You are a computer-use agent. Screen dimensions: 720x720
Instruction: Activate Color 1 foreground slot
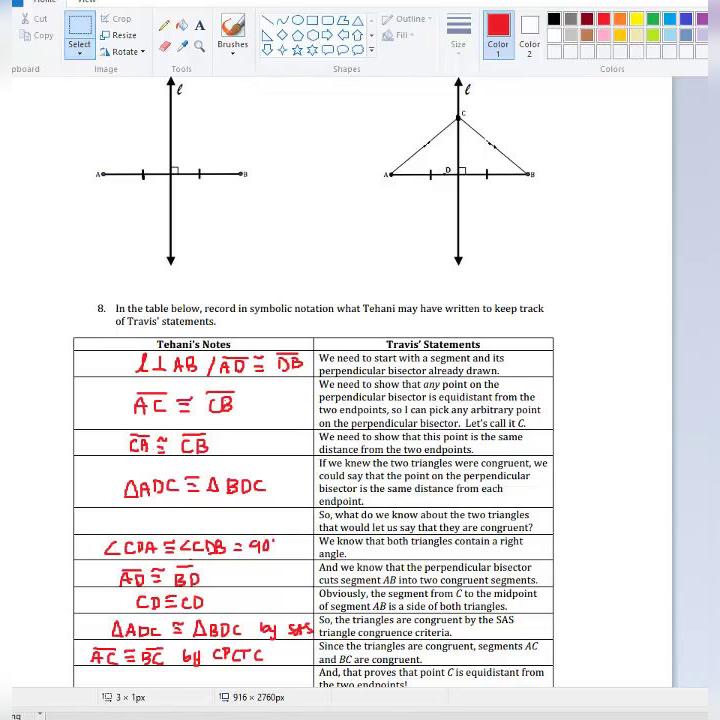(498, 34)
